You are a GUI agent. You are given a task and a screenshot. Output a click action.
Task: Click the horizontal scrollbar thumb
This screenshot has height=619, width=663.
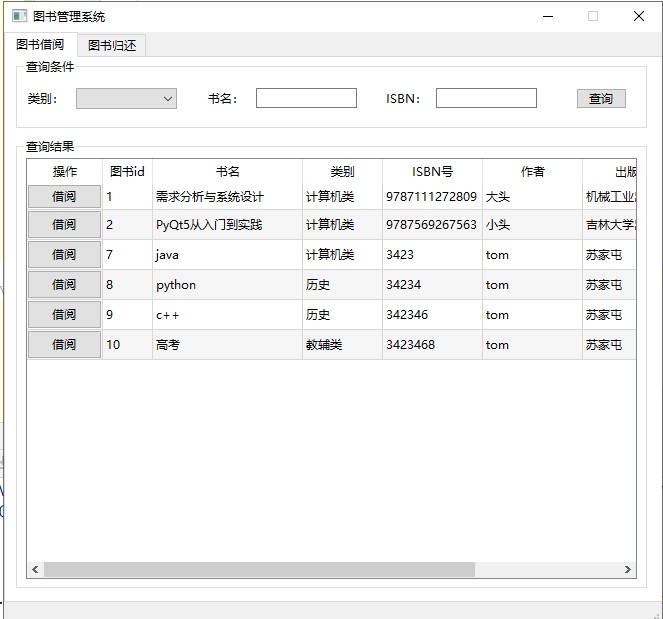coord(259,569)
